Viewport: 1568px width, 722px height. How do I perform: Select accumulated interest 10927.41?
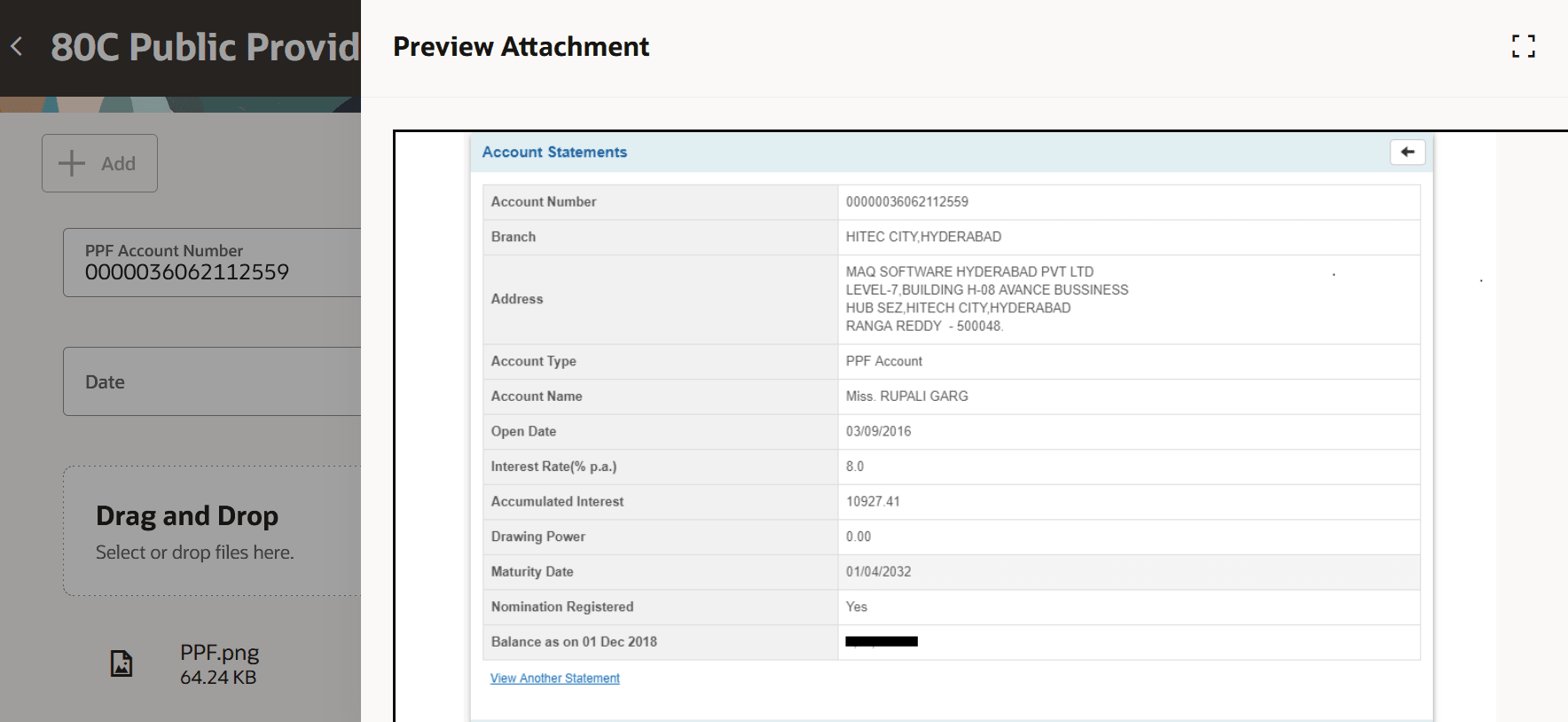873,501
